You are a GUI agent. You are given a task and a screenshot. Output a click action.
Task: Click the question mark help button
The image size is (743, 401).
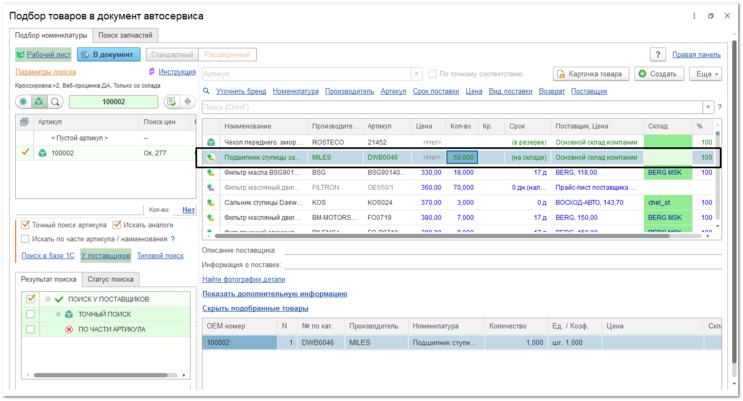pos(658,55)
